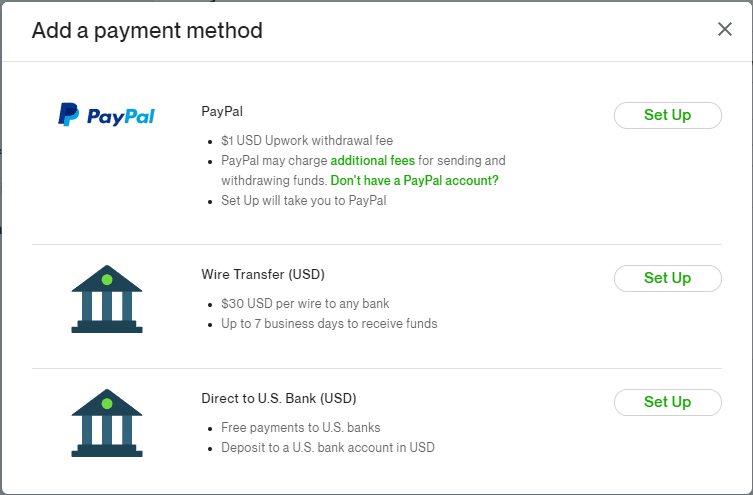The image size is (753, 495).
Task: Click the Wire Transfer bank icon
Action: [106, 298]
